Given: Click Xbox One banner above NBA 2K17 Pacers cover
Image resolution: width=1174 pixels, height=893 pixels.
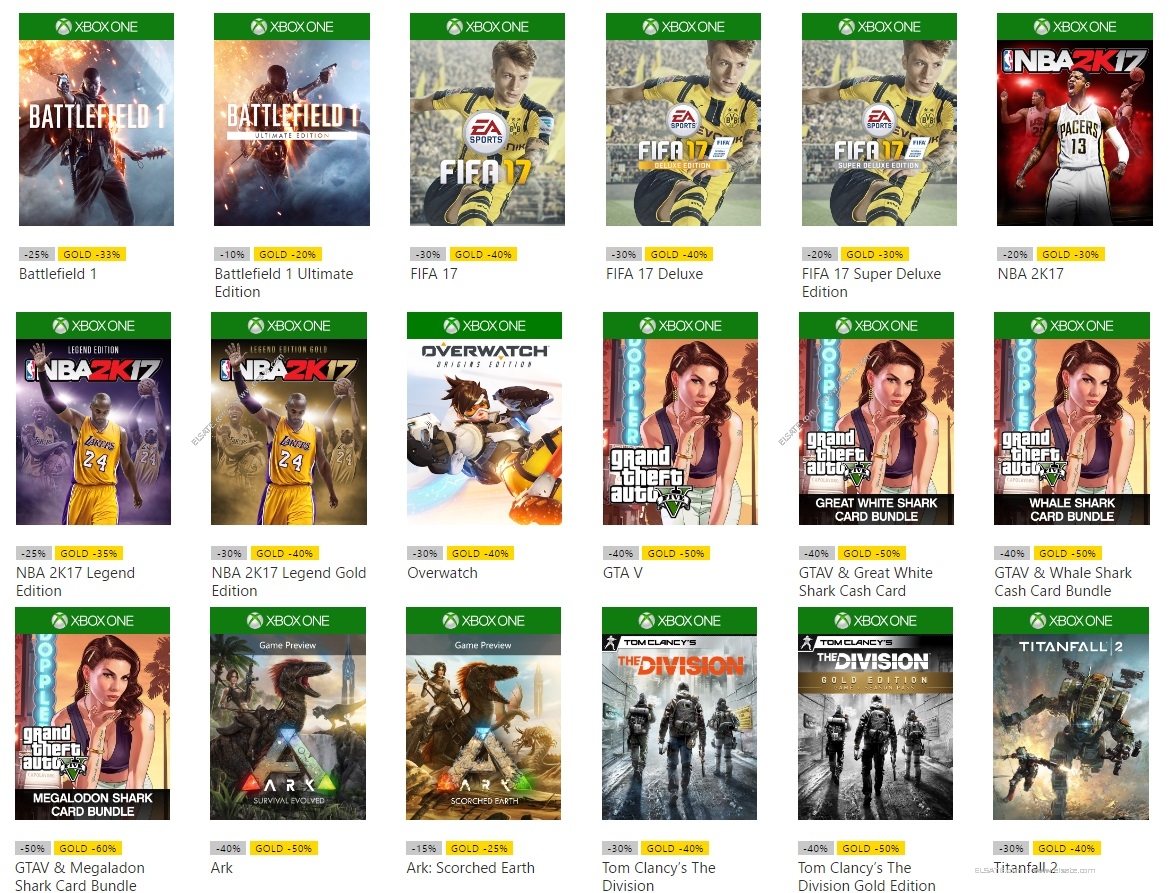Looking at the screenshot, I should 1075,26.
